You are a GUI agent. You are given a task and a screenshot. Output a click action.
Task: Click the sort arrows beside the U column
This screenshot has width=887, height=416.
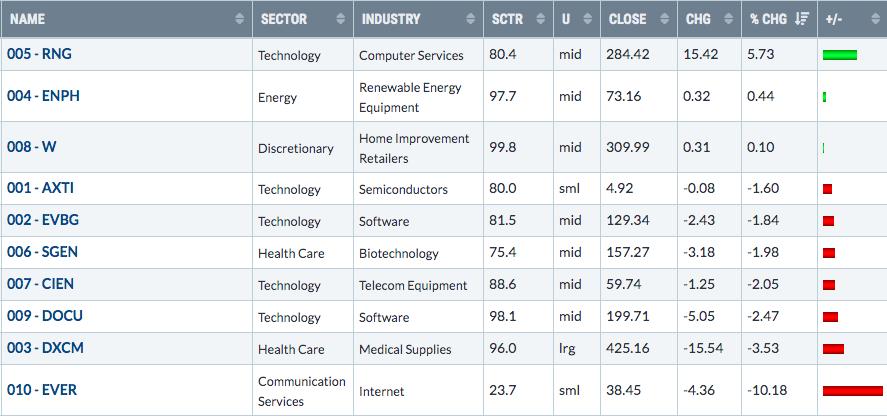tap(588, 19)
